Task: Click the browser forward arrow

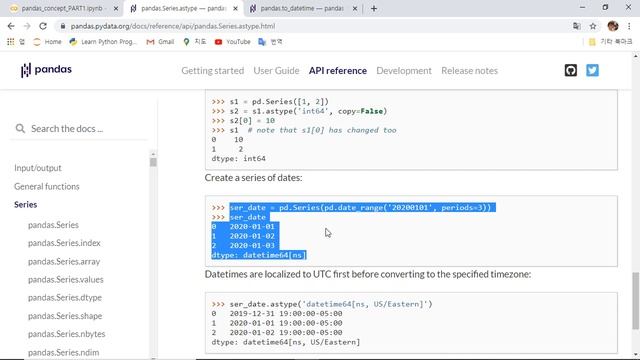Action: tap(27, 26)
